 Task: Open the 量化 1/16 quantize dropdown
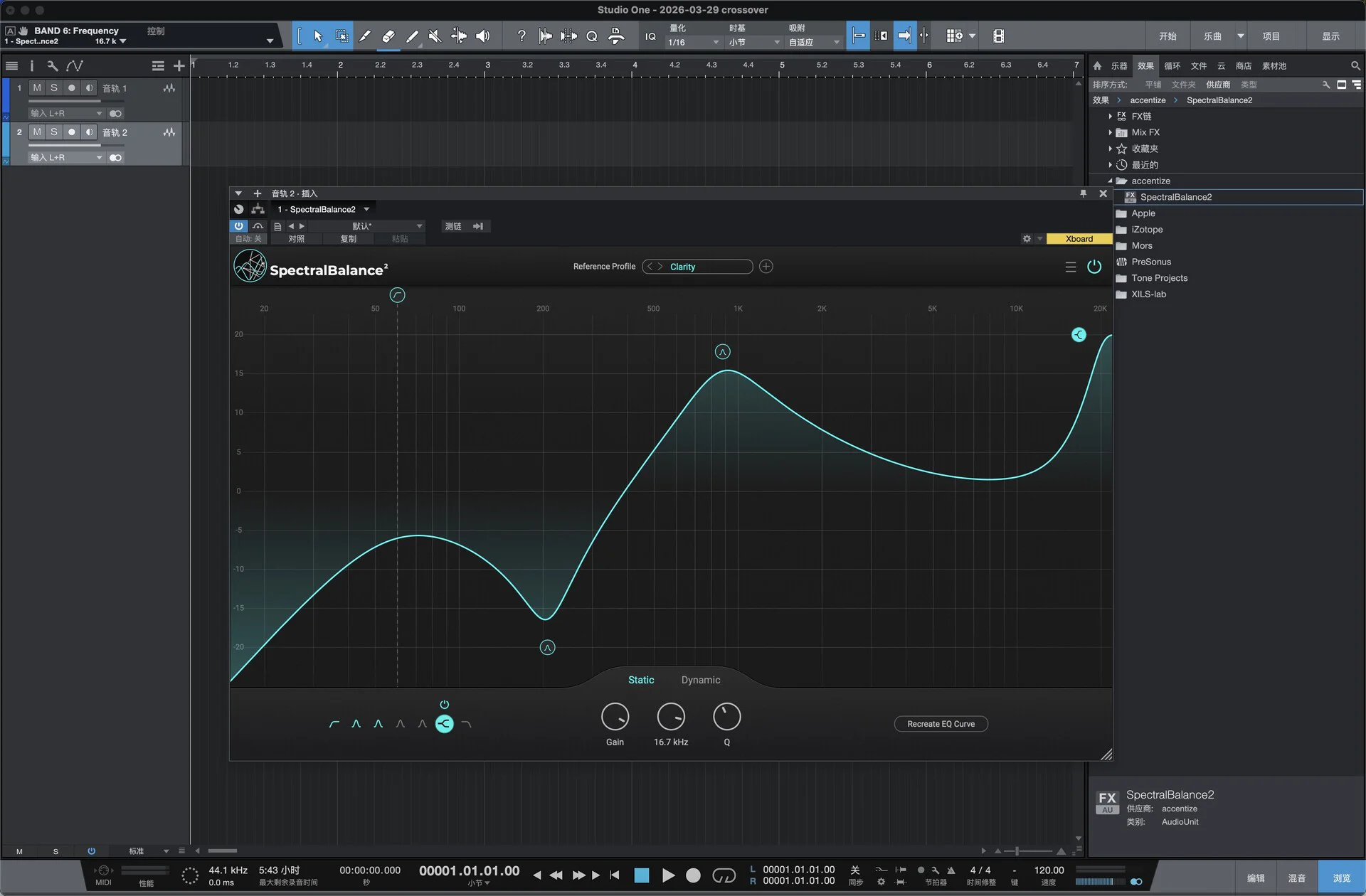point(694,43)
